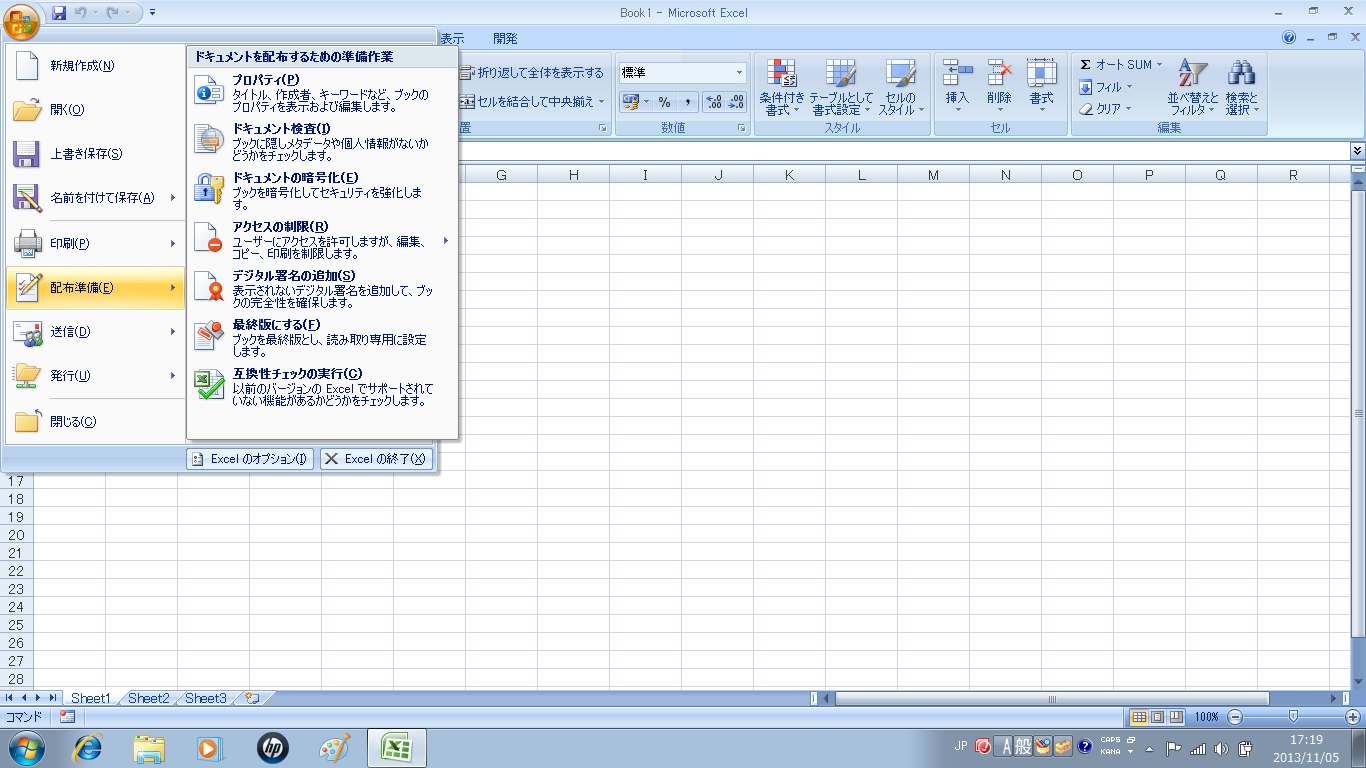This screenshot has width=1366, height=768.
Task: Open the number format dropdown (標準)
Action: click(739, 73)
